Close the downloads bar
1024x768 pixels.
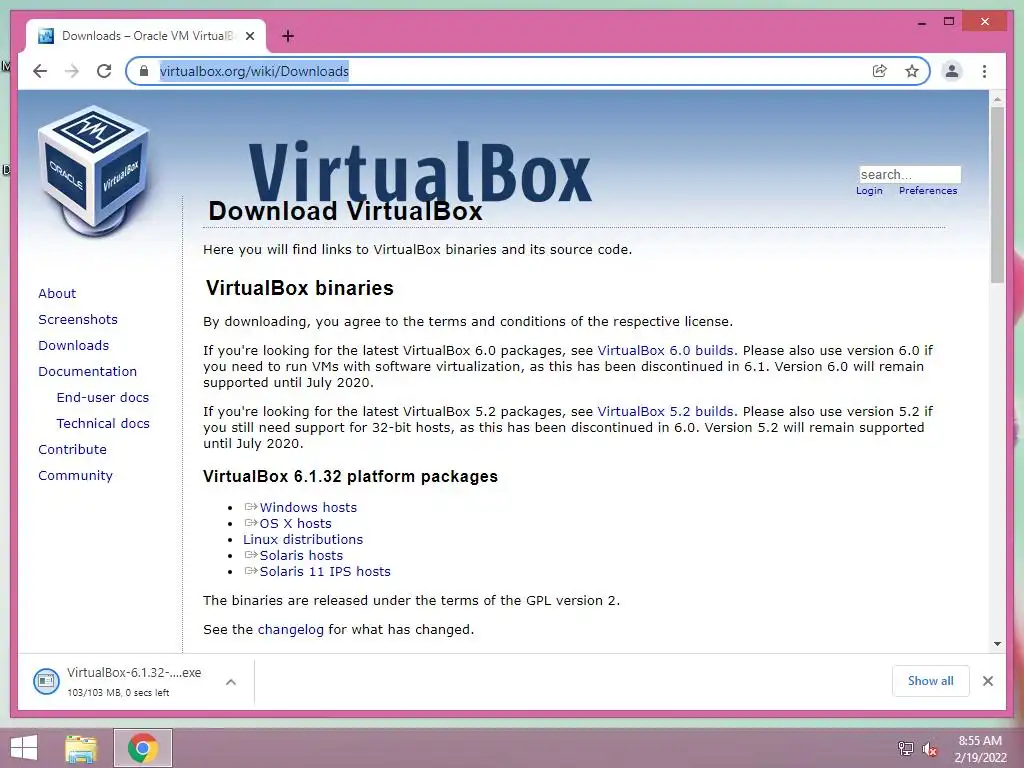tap(988, 681)
